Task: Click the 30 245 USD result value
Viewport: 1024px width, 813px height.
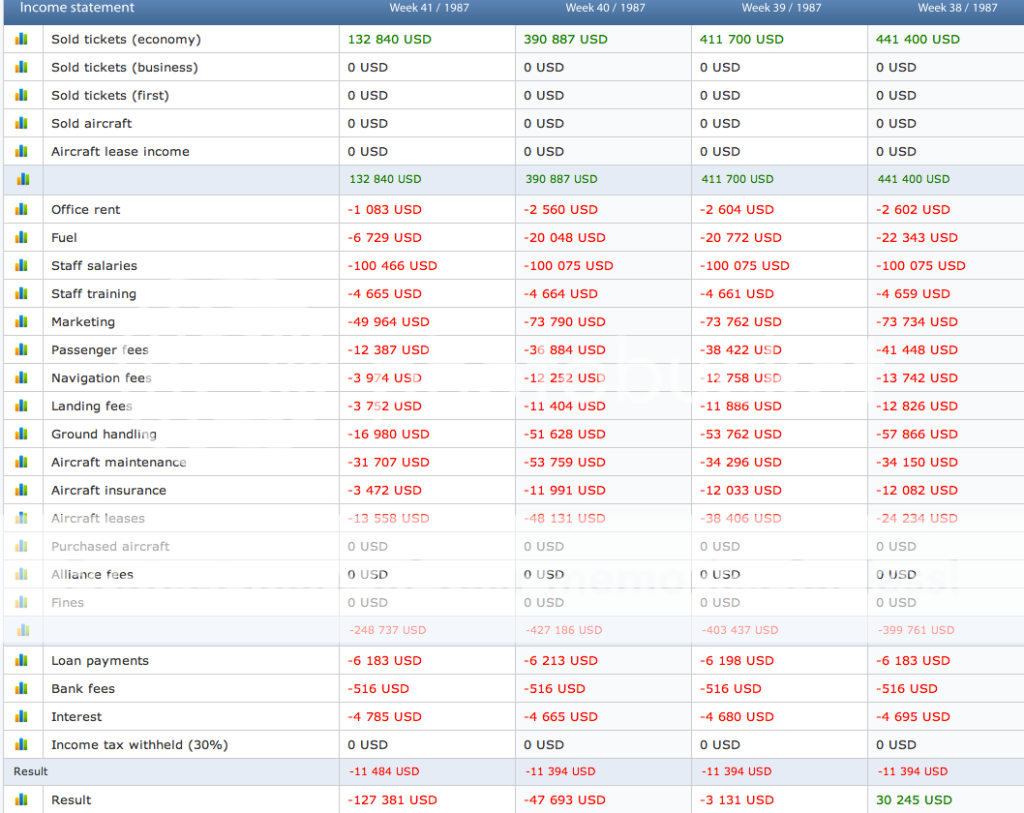Action: 914,800
